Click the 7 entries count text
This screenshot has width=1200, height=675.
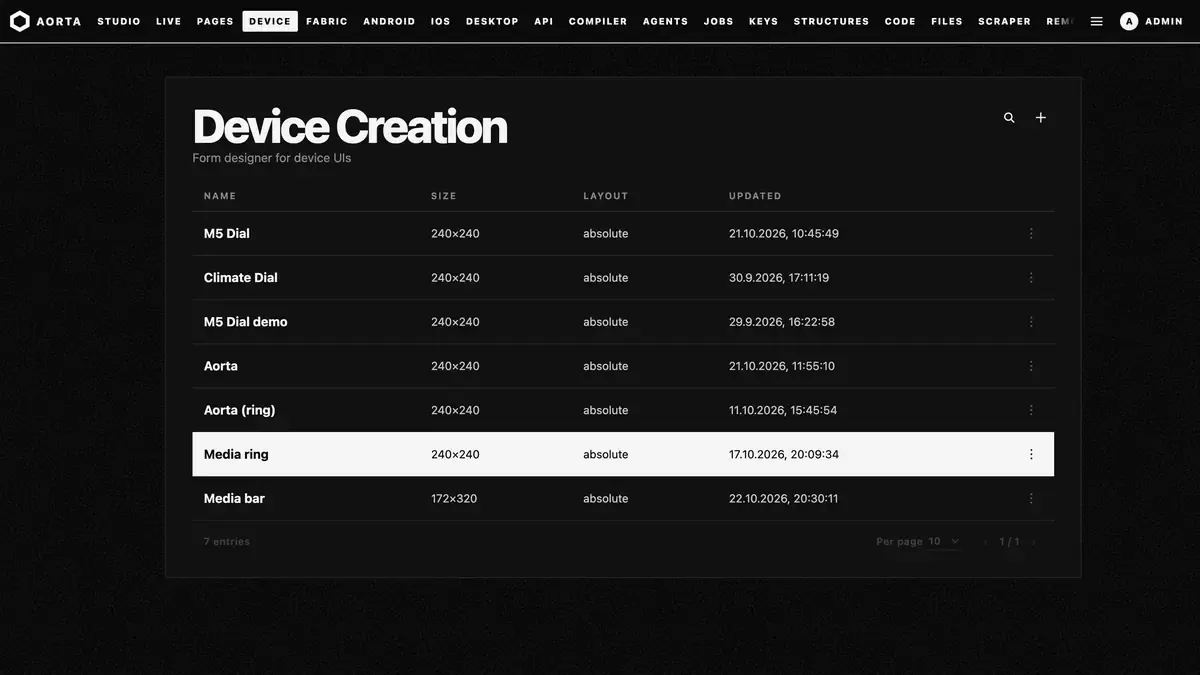[x=227, y=542]
